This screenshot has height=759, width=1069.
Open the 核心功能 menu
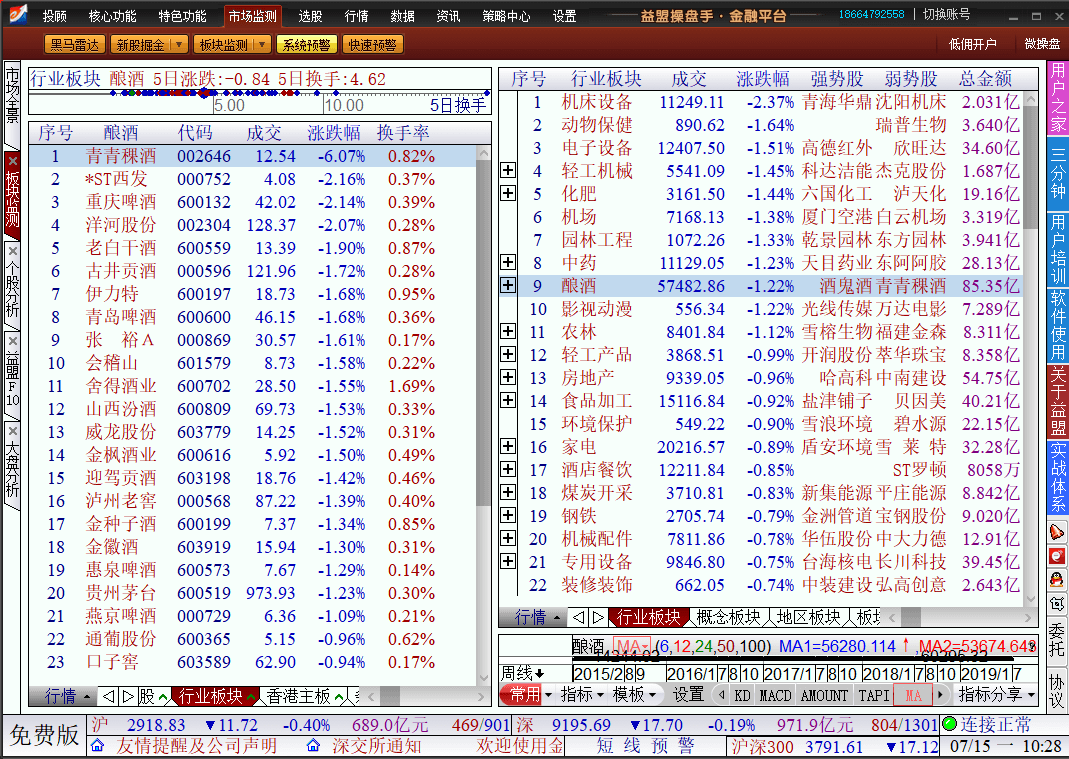click(x=112, y=16)
